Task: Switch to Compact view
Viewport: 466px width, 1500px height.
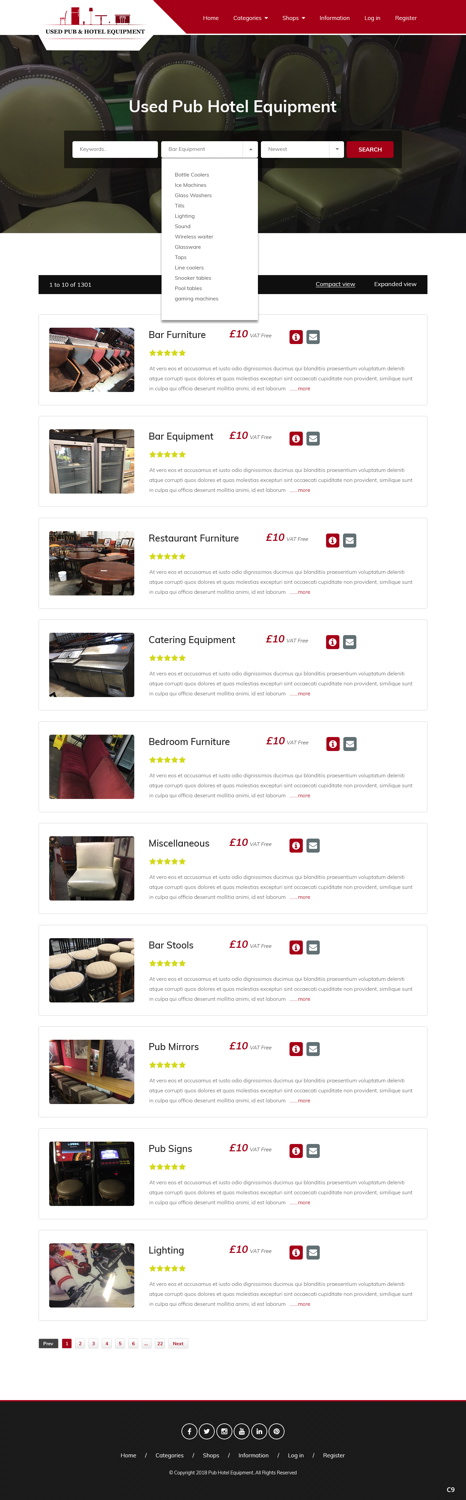Action: [335, 284]
